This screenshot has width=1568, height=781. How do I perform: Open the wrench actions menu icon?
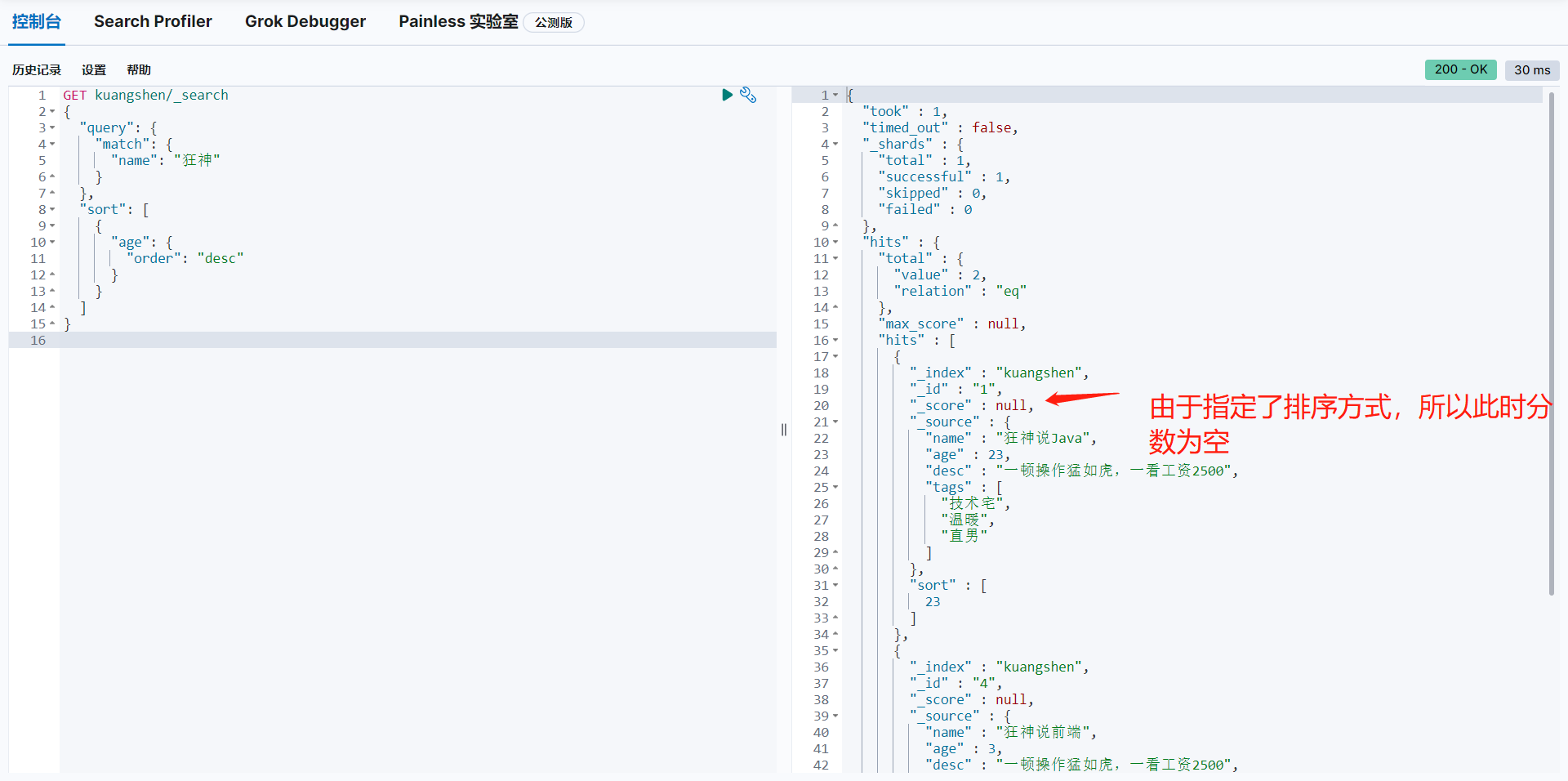click(x=748, y=95)
